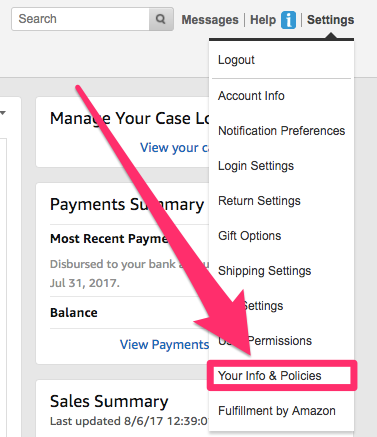Select Fulfillment by Amazon option
Screen dimensions: 377x437
point(277,411)
